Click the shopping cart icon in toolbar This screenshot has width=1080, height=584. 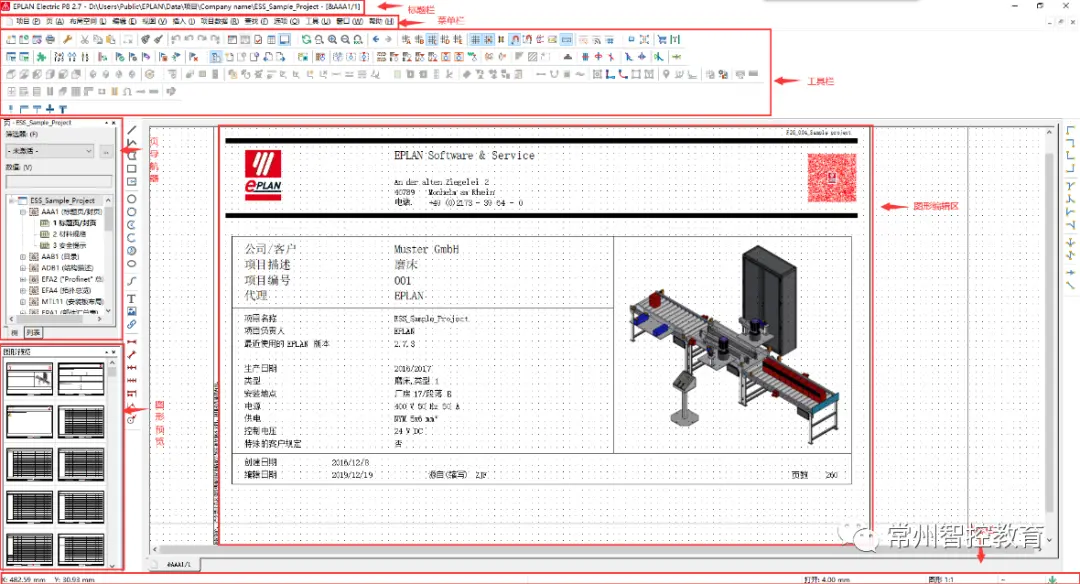(x=662, y=39)
